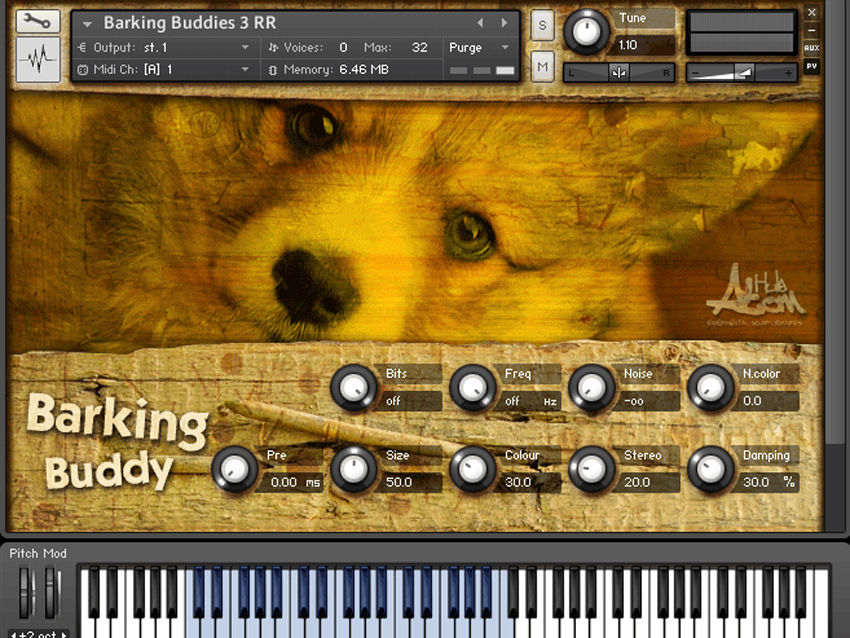The width and height of the screenshot is (850, 638).
Task: Open the wrench edit mode icon
Action: coord(37,21)
